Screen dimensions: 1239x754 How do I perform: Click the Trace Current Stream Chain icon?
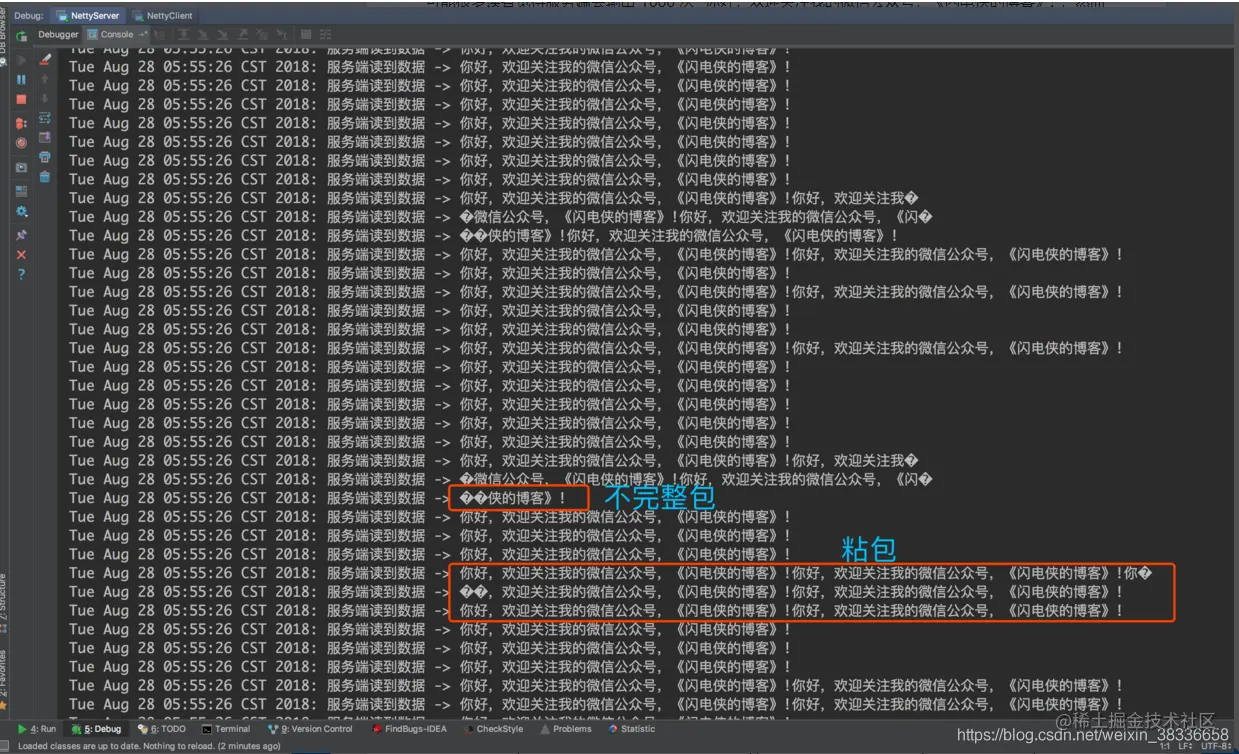325,35
